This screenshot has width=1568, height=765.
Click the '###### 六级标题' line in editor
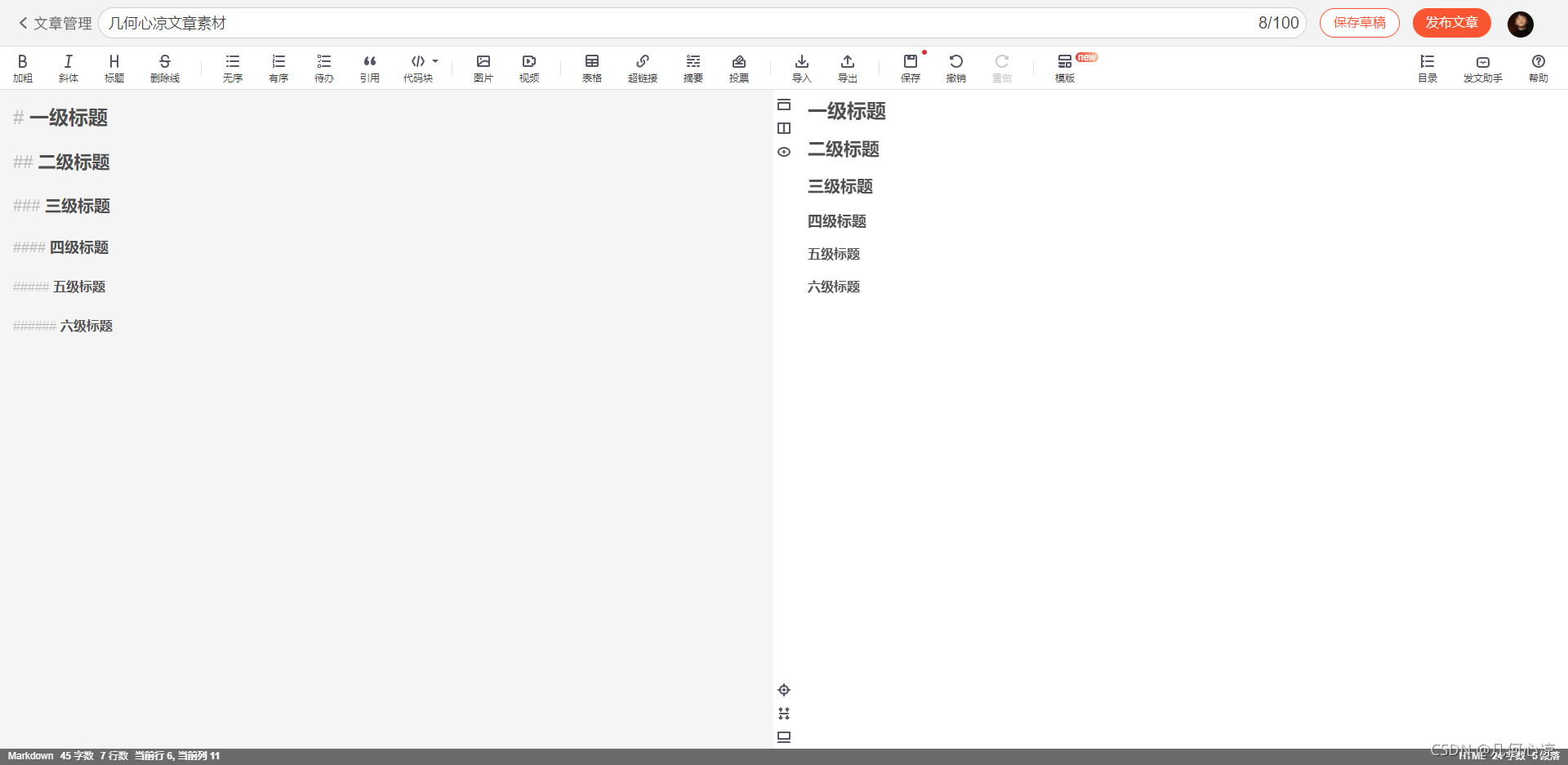click(x=63, y=326)
